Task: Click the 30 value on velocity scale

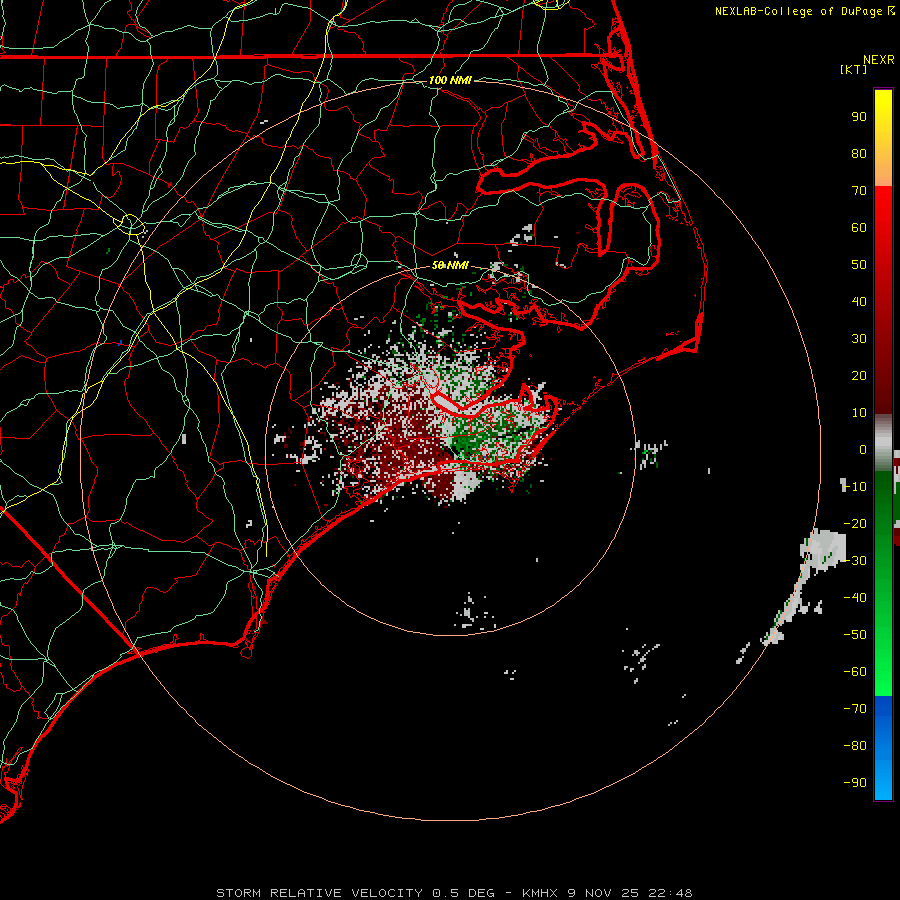Action: coord(859,339)
